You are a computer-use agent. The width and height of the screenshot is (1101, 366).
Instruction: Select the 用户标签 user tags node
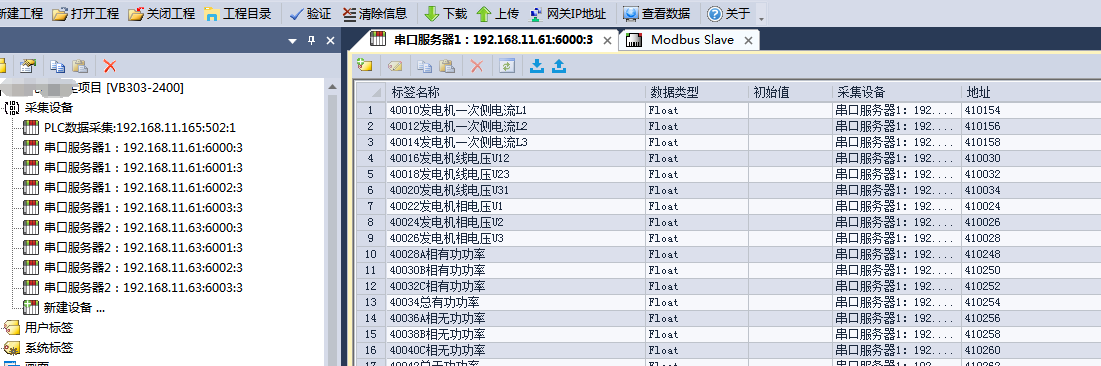pyautogui.click(x=48, y=327)
